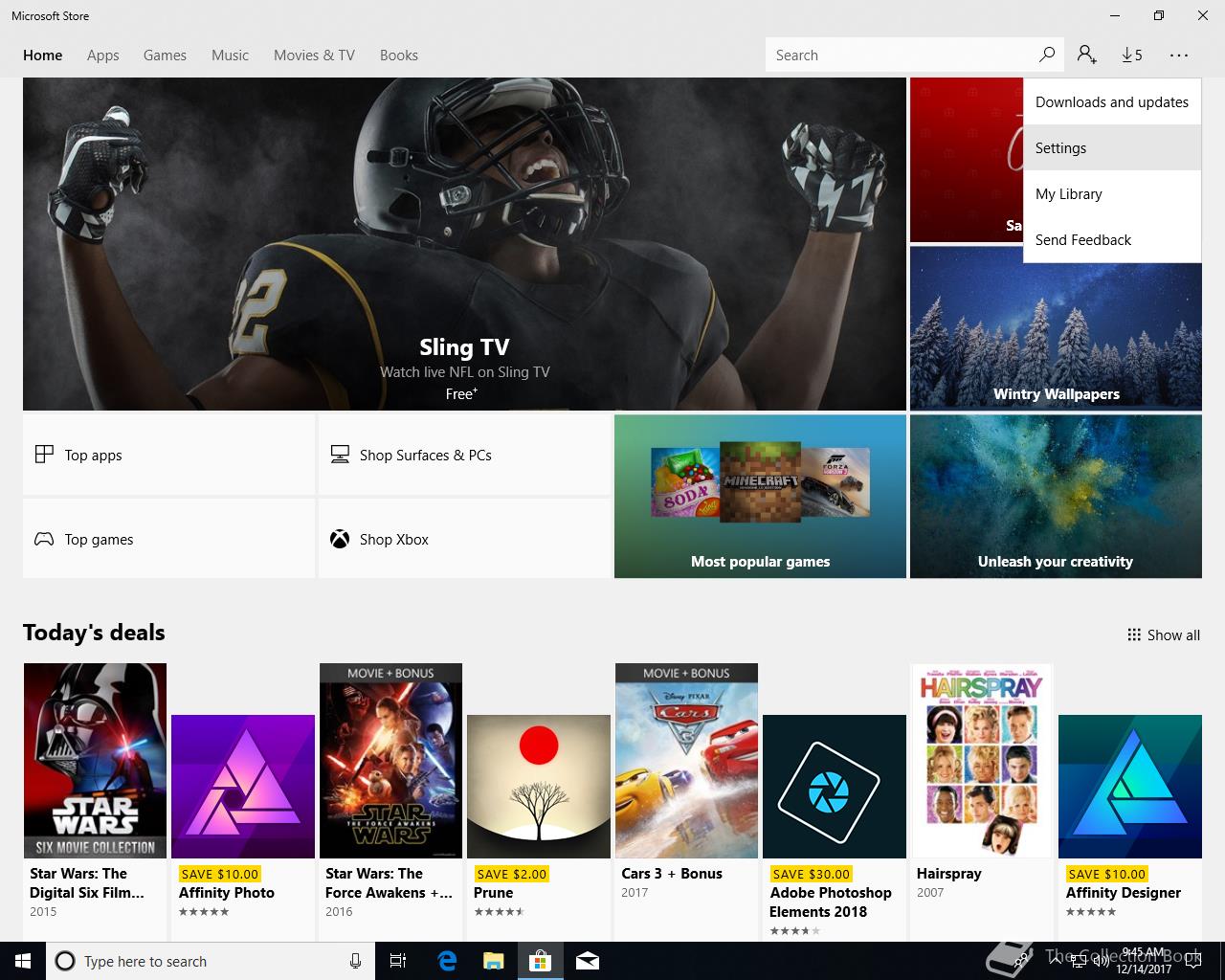This screenshot has width=1225, height=980.
Task: Click the taskbar microphone icon
Action: 355,961
